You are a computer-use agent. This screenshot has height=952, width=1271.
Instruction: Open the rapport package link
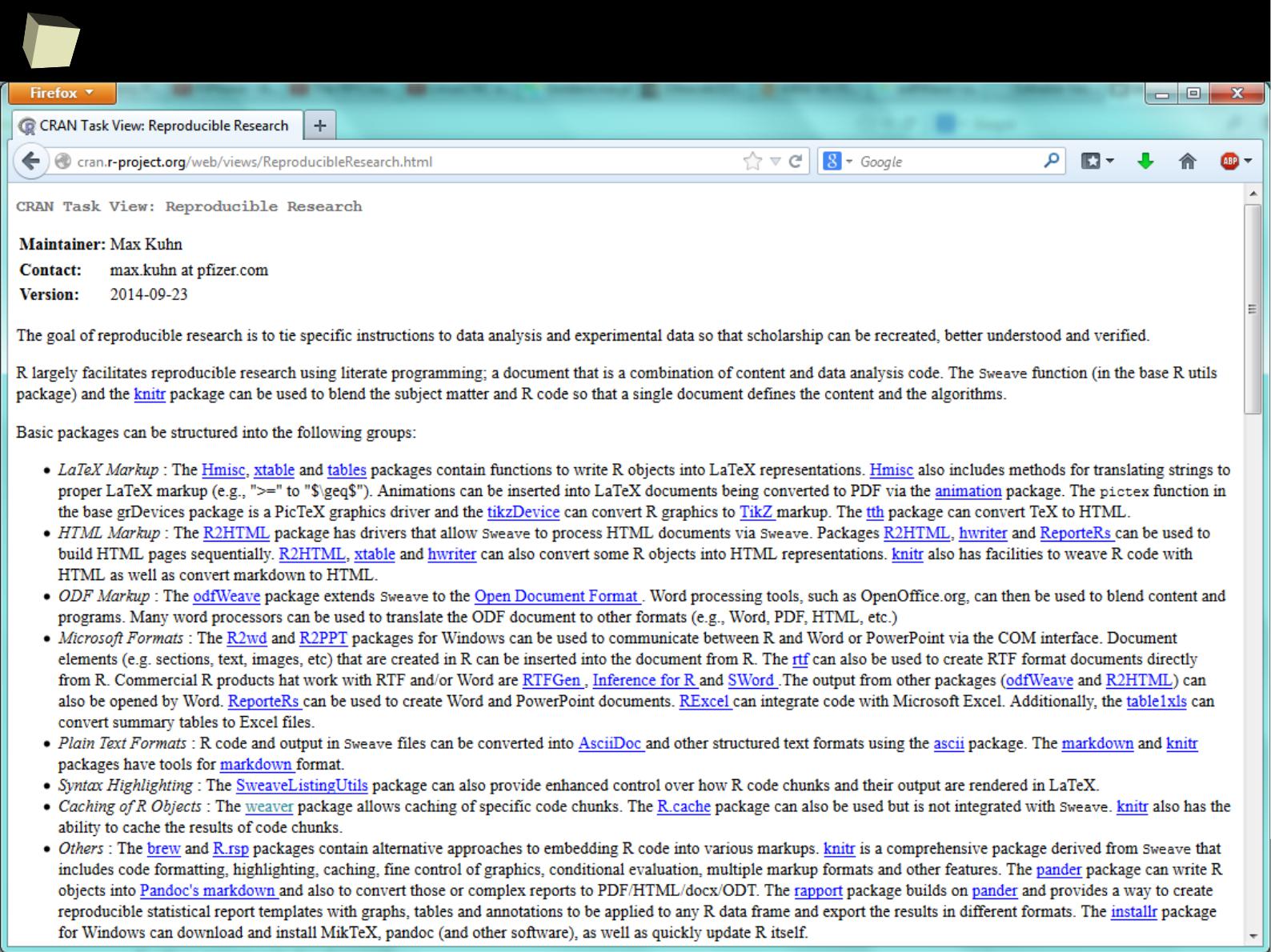[818, 890]
